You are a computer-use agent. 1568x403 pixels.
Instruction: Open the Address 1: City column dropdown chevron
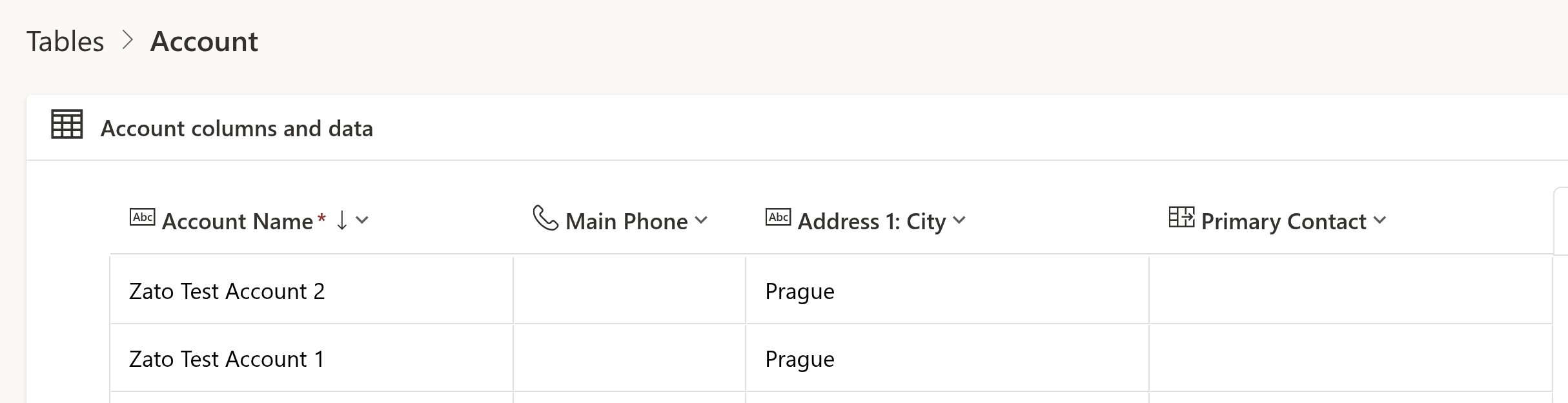(x=959, y=220)
